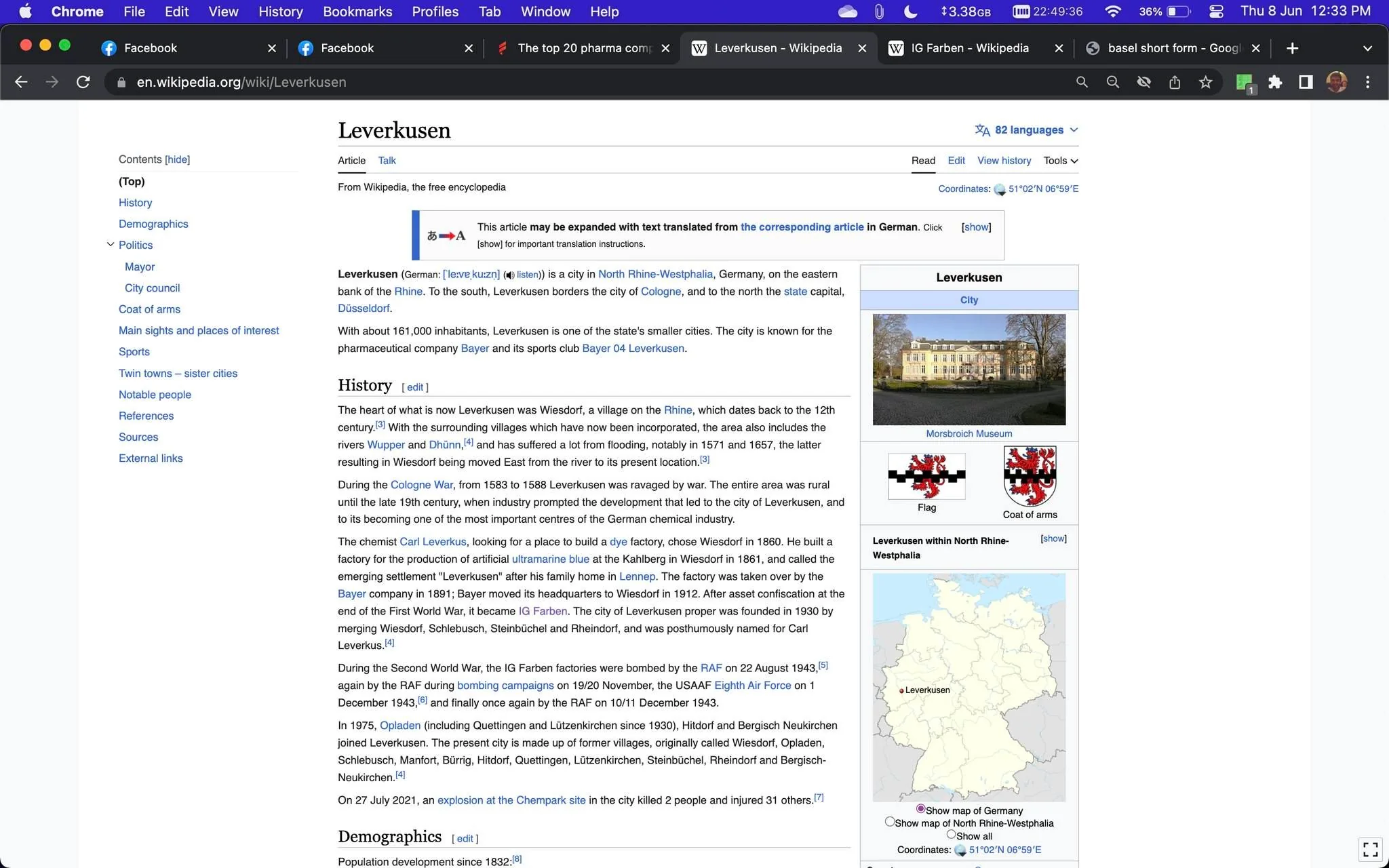Select the Show all maps radio button
This screenshot has height=868, width=1389.
[951, 835]
